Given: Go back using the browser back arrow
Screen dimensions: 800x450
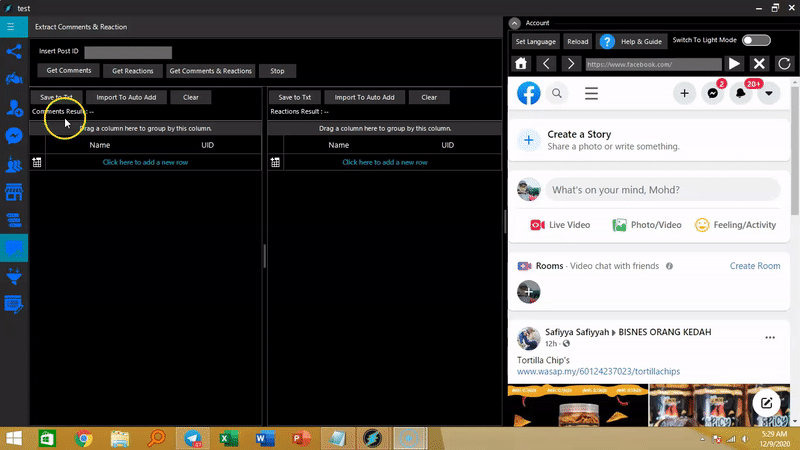Looking at the screenshot, I should pos(546,64).
